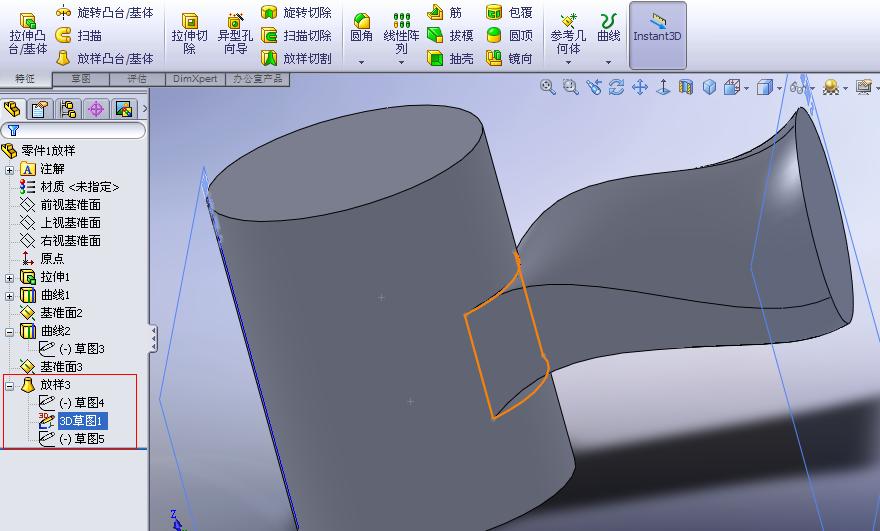Screen dimensions: 880x531
Task: Select the 拔模 draft tool
Action: (x=451, y=35)
